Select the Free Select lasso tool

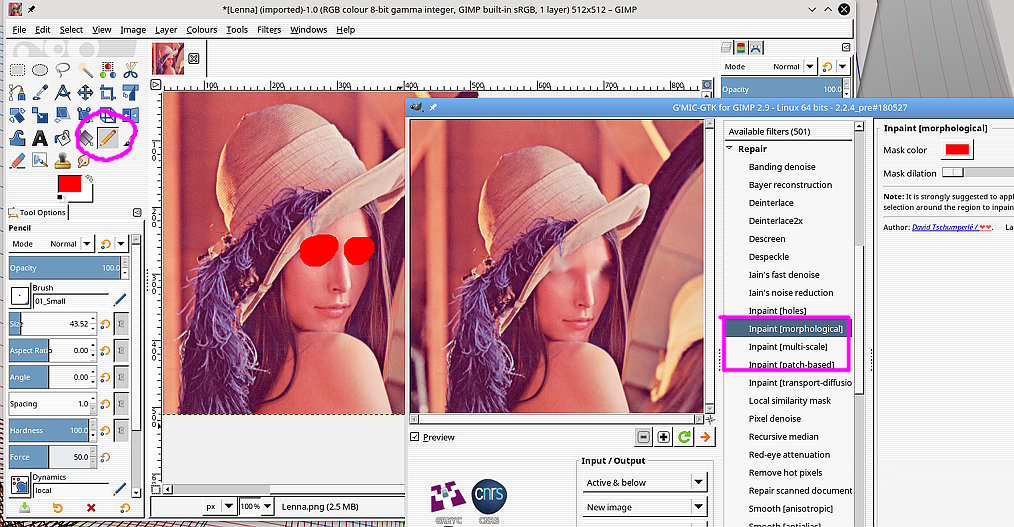63,70
